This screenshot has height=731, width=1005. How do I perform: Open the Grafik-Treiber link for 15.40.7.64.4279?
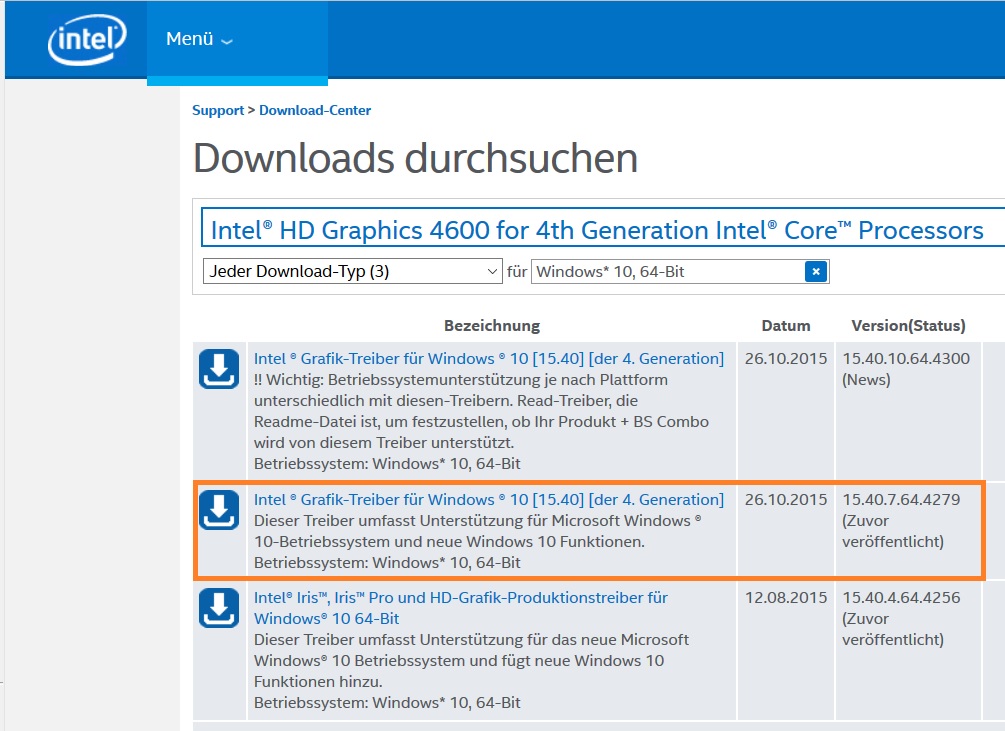point(489,499)
